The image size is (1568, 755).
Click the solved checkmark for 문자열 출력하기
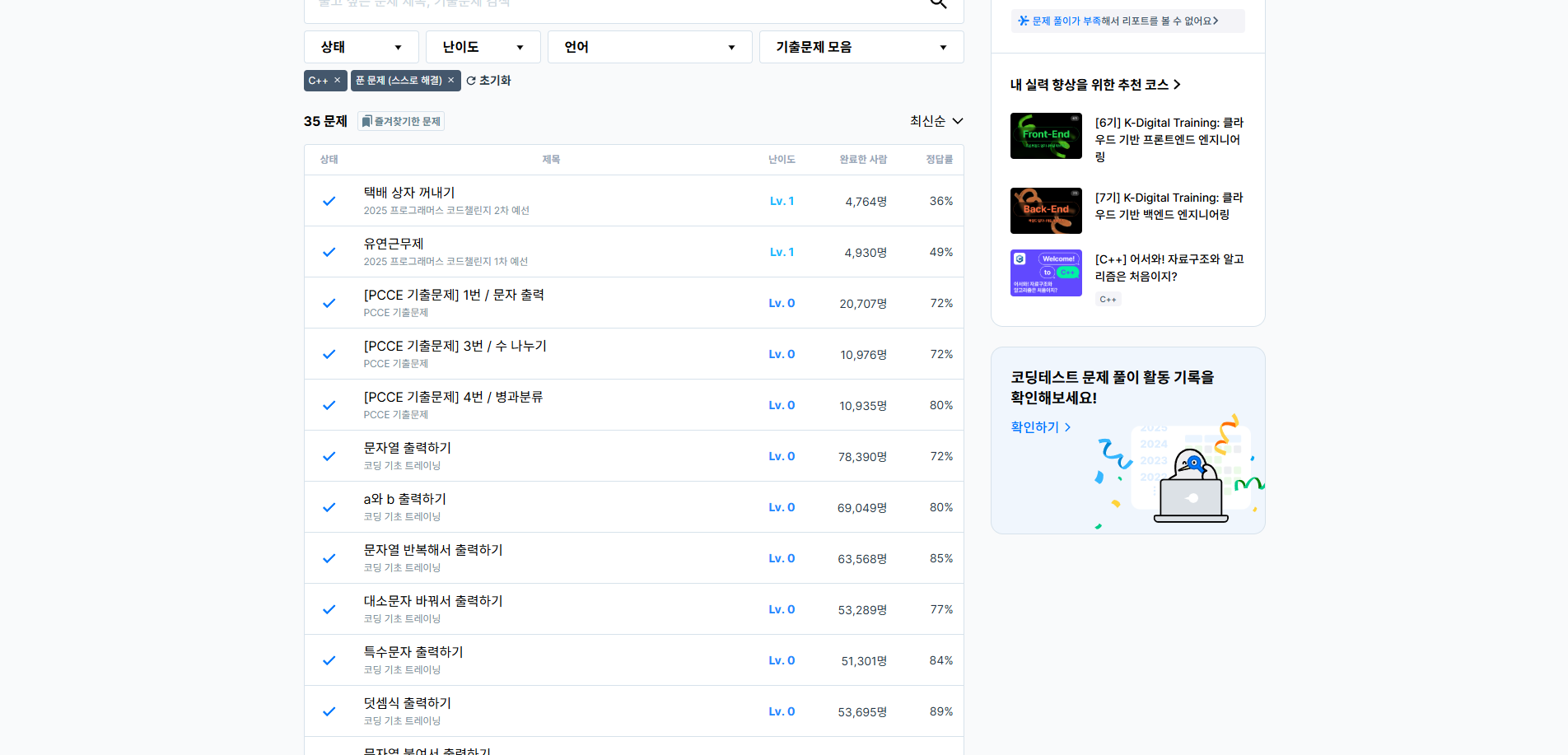click(329, 456)
